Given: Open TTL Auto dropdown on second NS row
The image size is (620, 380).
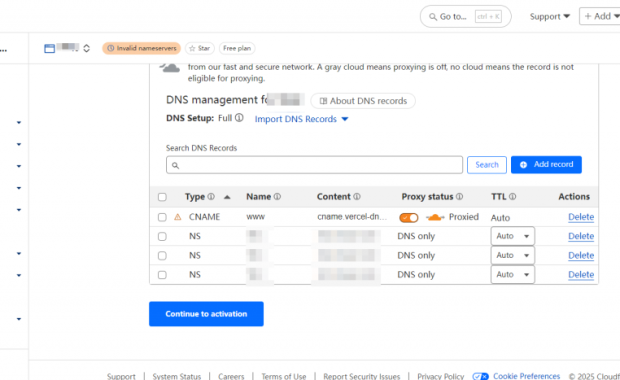Looking at the screenshot, I should tap(512, 255).
